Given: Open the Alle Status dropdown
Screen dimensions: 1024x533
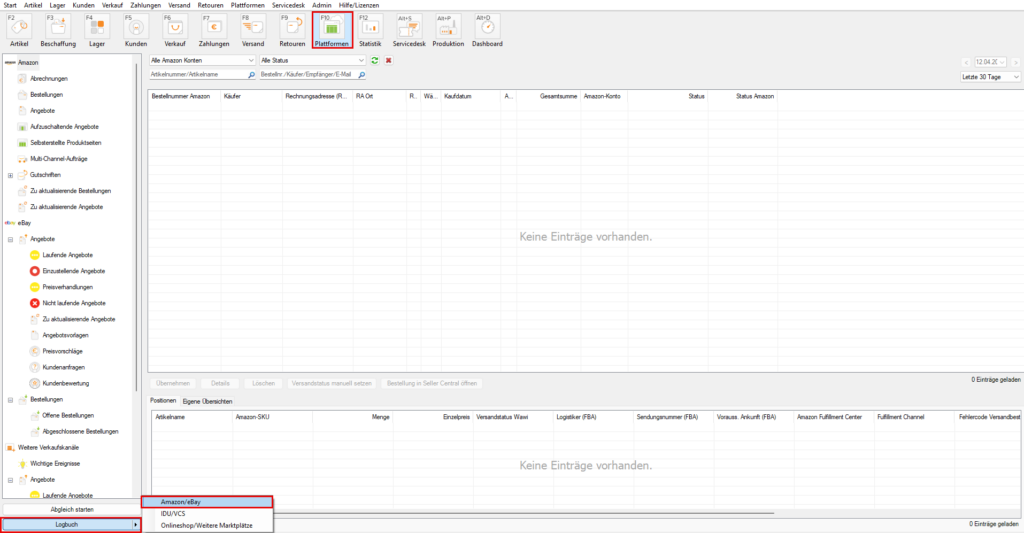Looking at the screenshot, I should pos(312,61).
